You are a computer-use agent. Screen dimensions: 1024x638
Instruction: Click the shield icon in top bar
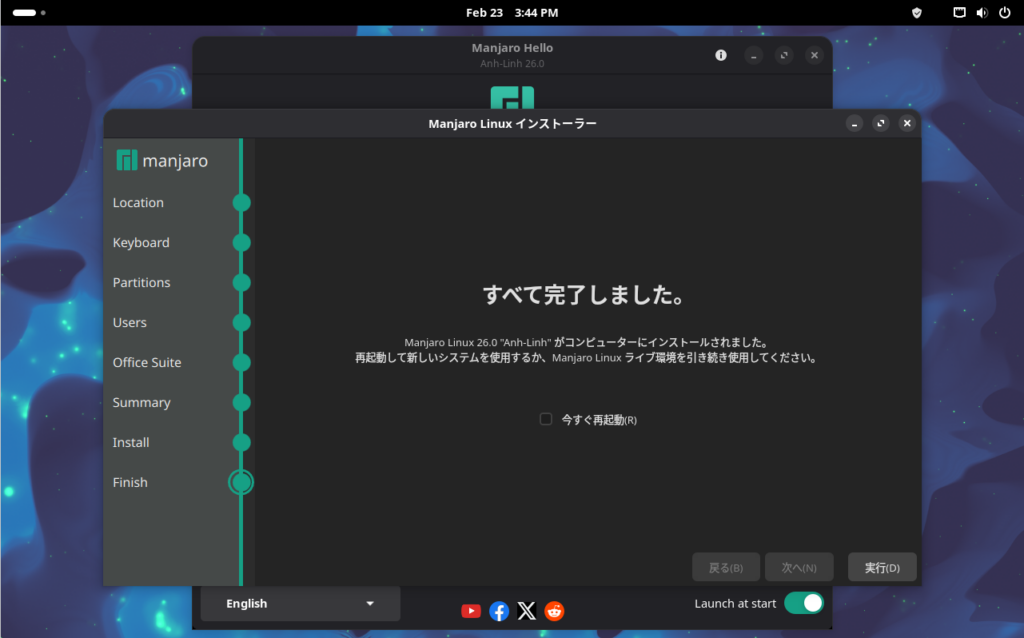pyautogui.click(x=916, y=13)
